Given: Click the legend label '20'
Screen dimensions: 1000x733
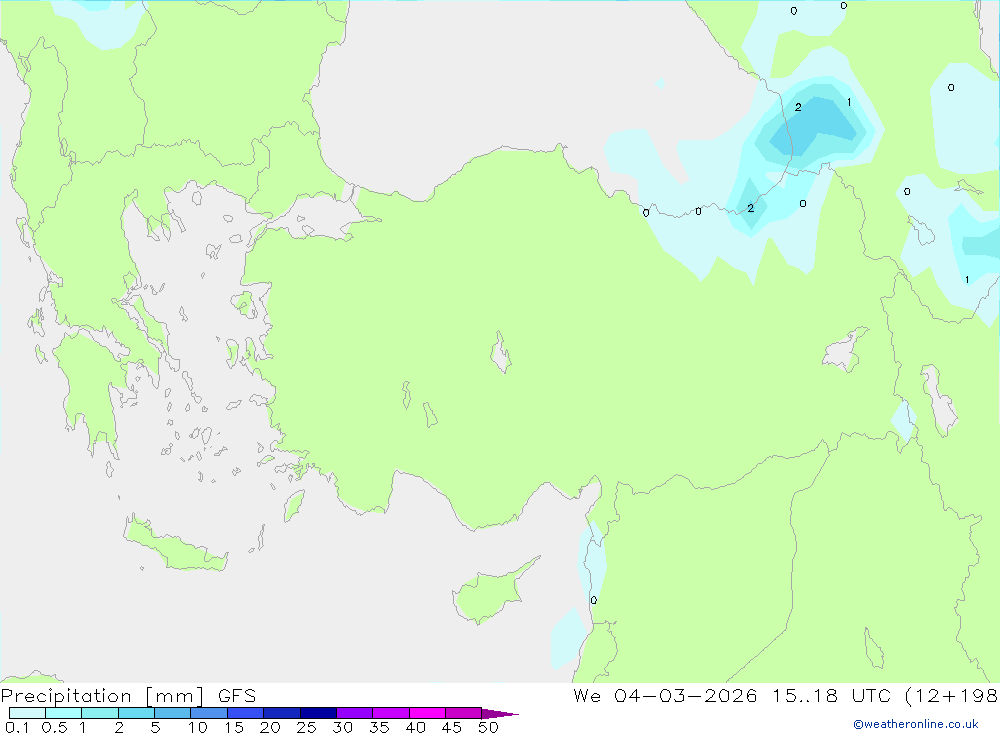Looking at the screenshot, I should tap(270, 727).
